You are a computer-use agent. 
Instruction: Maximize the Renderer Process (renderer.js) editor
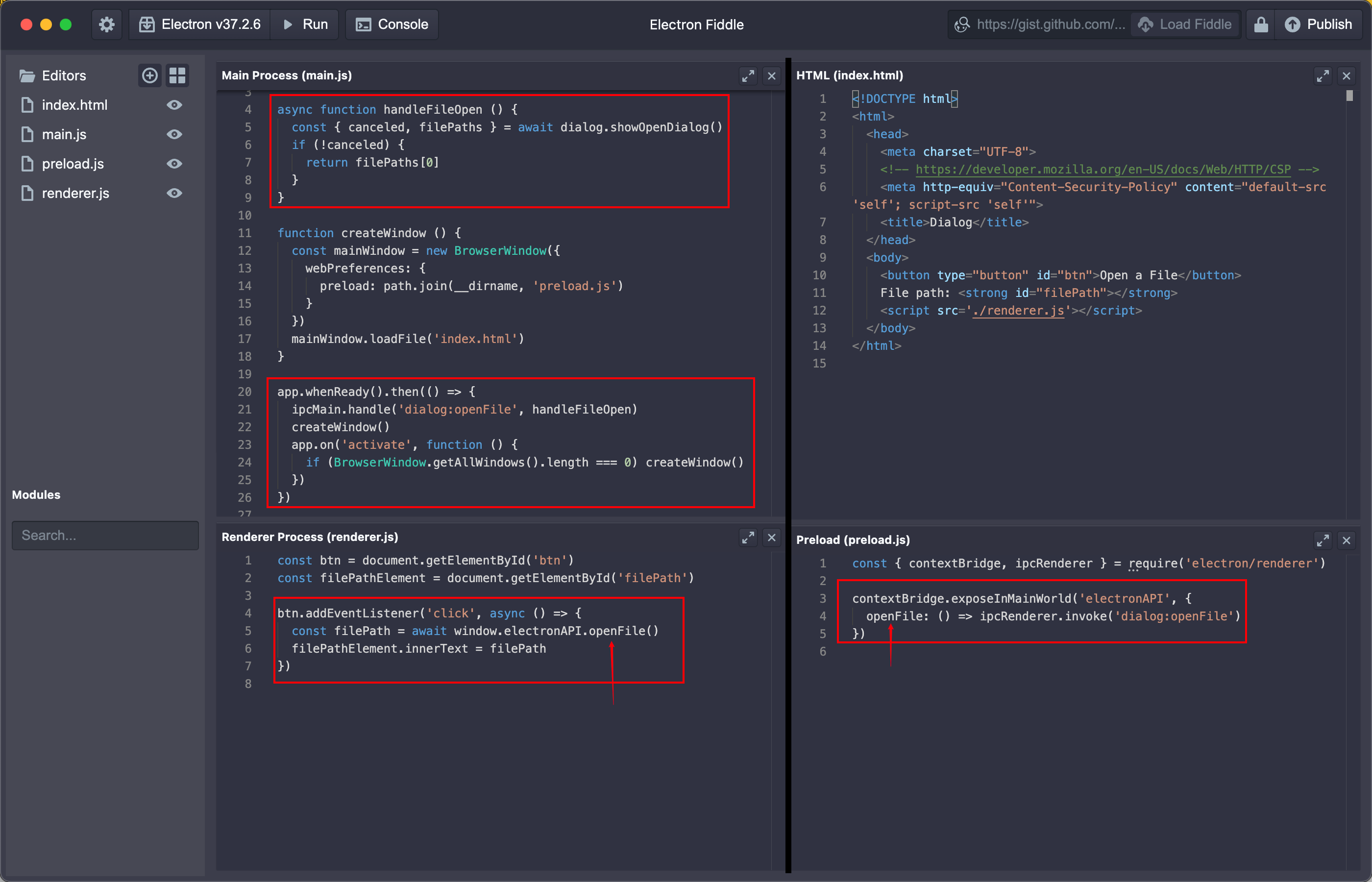pos(748,537)
